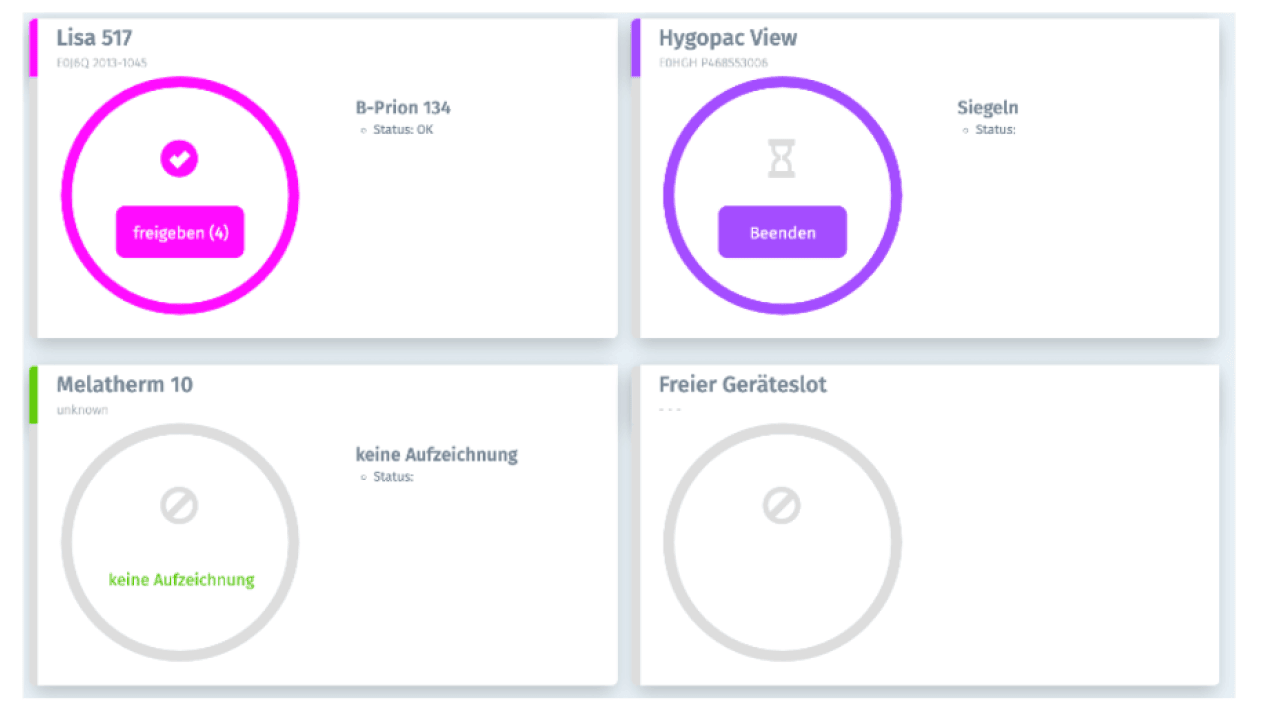Image resolution: width=1280 pixels, height=720 pixels.
Task: Click the prohibited icon in Melatherm 10
Action: pyautogui.click(x=179, y=505)
